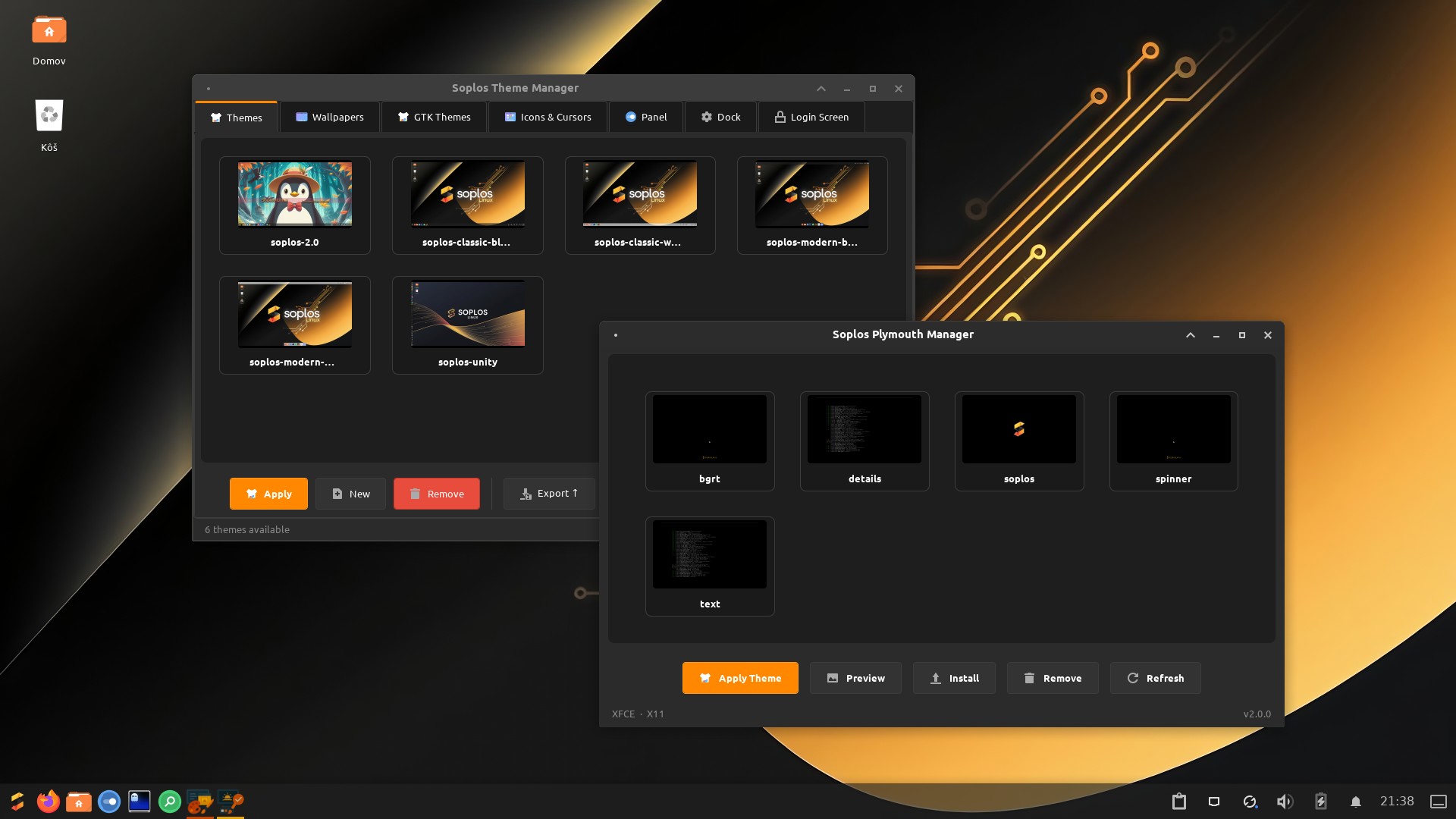Screen dimensions: 1456x819
Task: Click the 21:38 clock in the panel
Action: pos(1397,801)
